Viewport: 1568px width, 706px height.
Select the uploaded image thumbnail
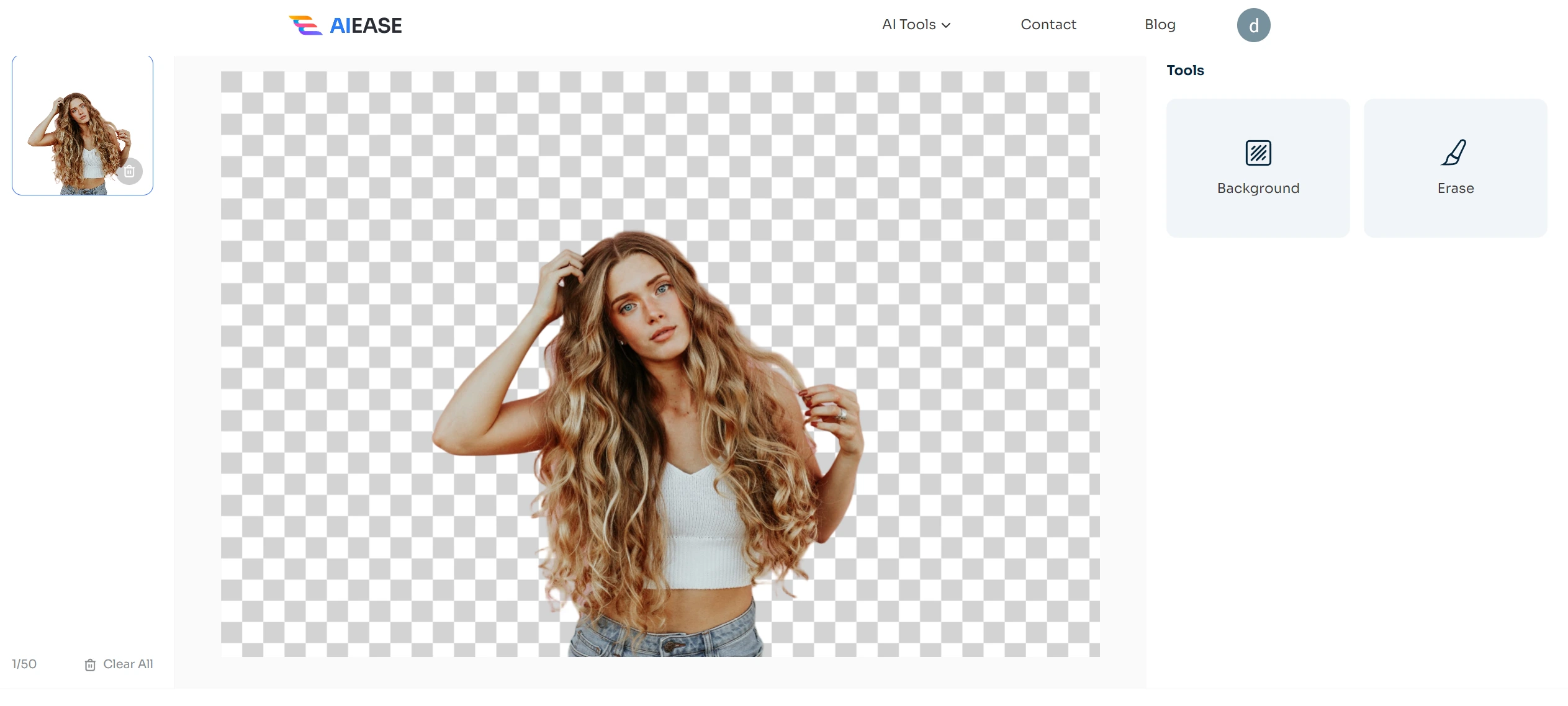click(83, 125)
